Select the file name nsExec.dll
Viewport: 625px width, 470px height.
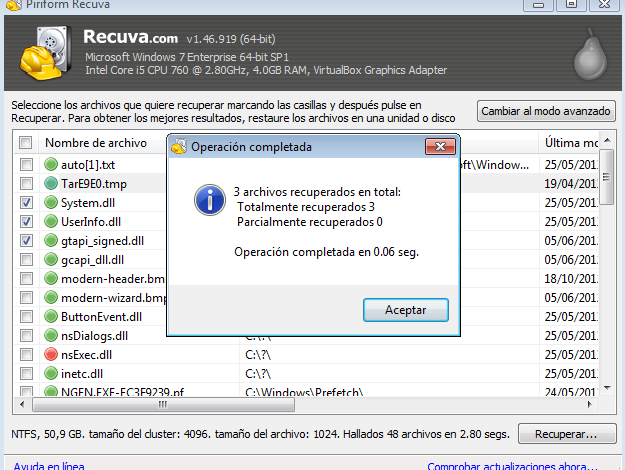(x=86, y=355)
